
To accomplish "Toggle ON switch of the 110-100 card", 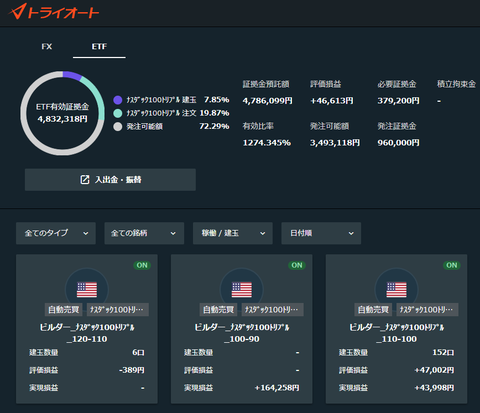I will tap(452, 265).
